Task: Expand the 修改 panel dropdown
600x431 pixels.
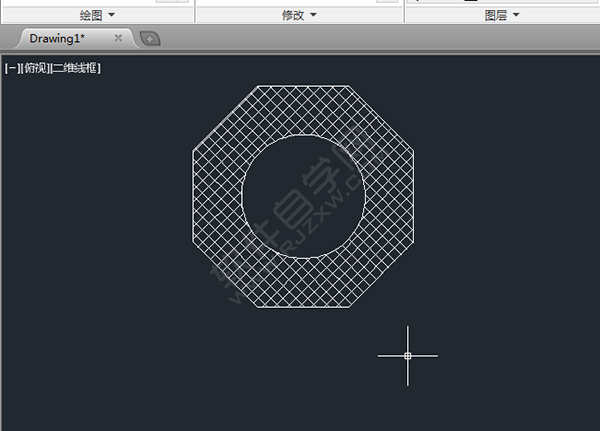Action: pyautogui.click(x=299, y=15)
